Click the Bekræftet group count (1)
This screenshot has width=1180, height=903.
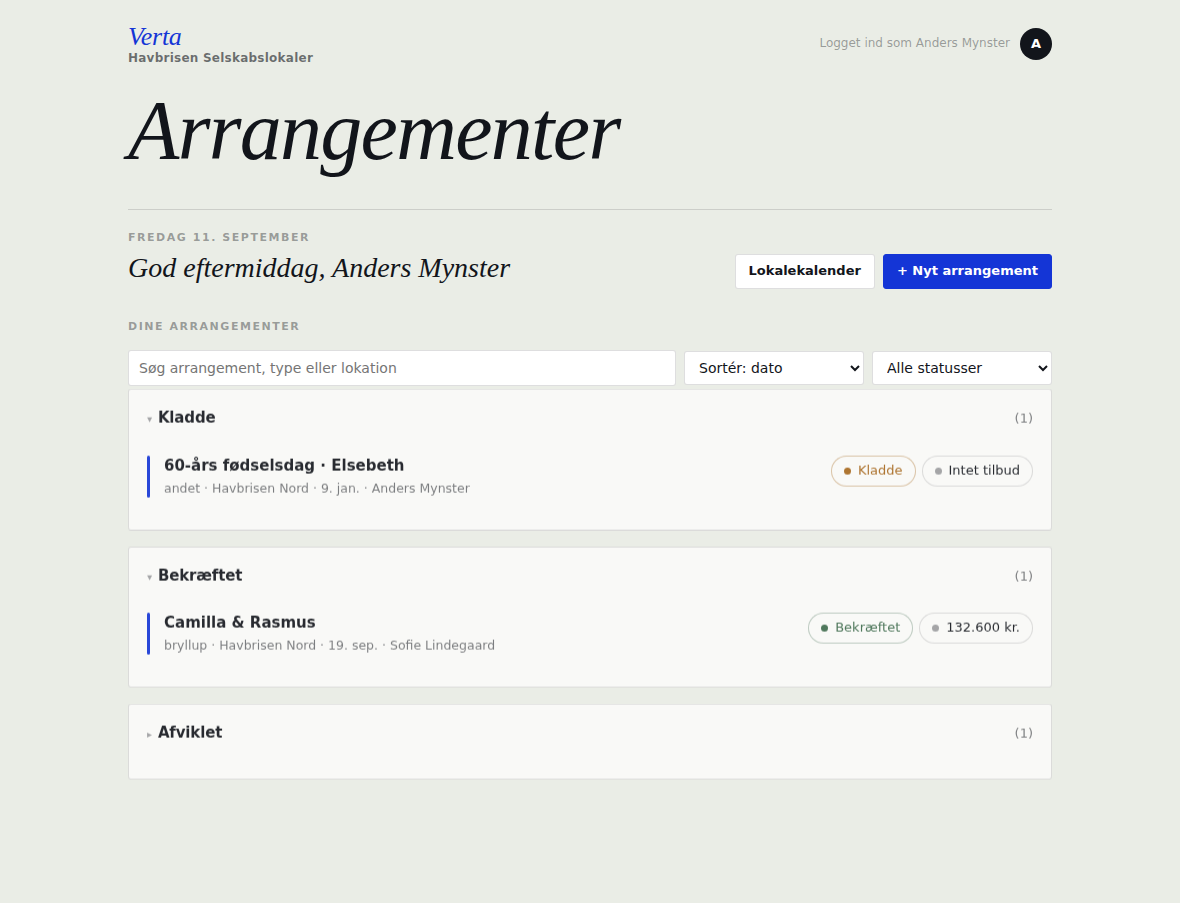click(1023, 576)
